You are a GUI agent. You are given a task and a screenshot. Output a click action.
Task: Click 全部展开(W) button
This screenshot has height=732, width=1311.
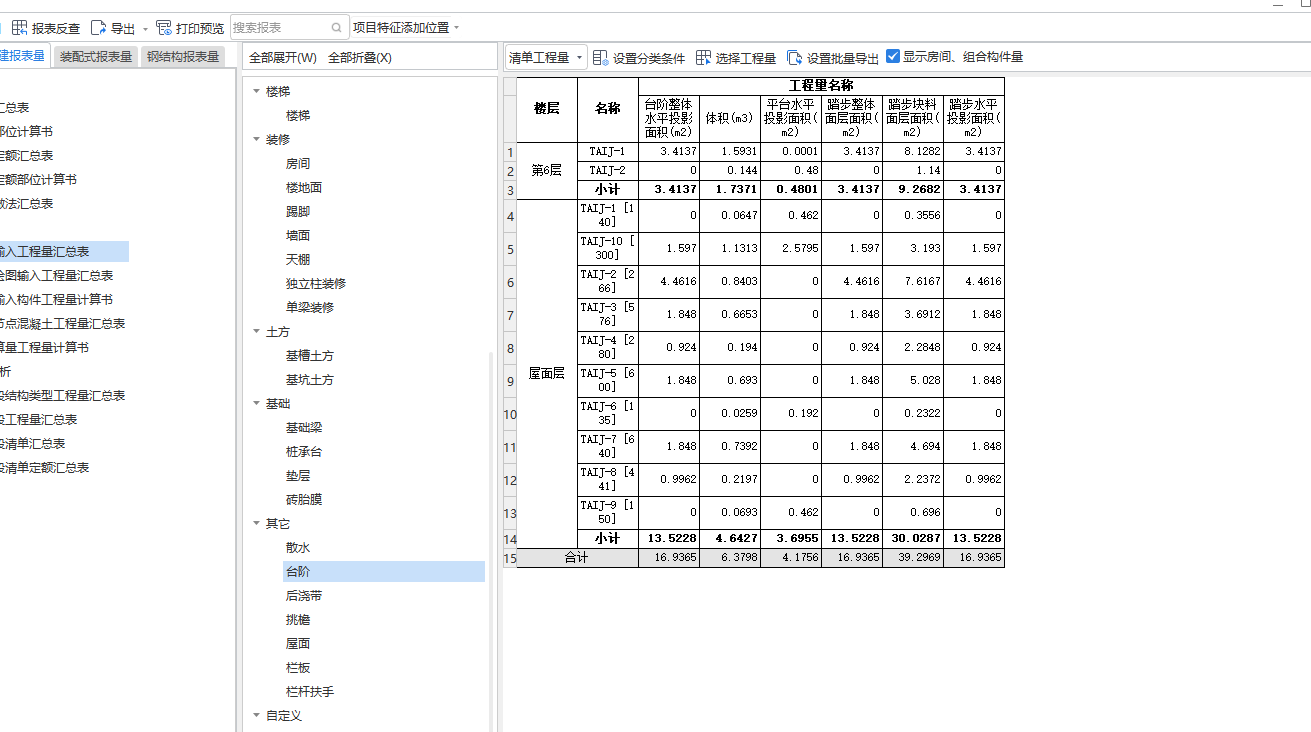pyautogui.click(x=283, y=58)
